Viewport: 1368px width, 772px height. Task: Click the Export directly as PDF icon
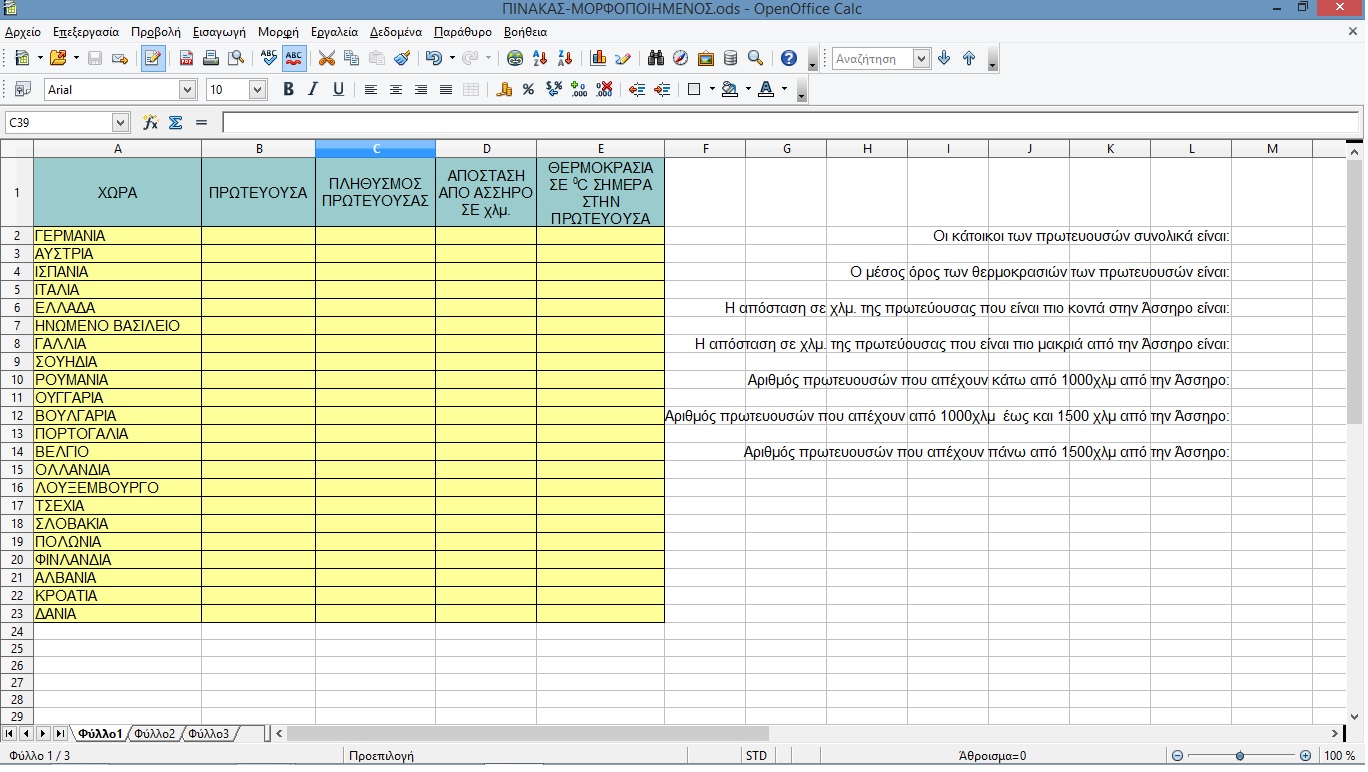pos(186,58)
